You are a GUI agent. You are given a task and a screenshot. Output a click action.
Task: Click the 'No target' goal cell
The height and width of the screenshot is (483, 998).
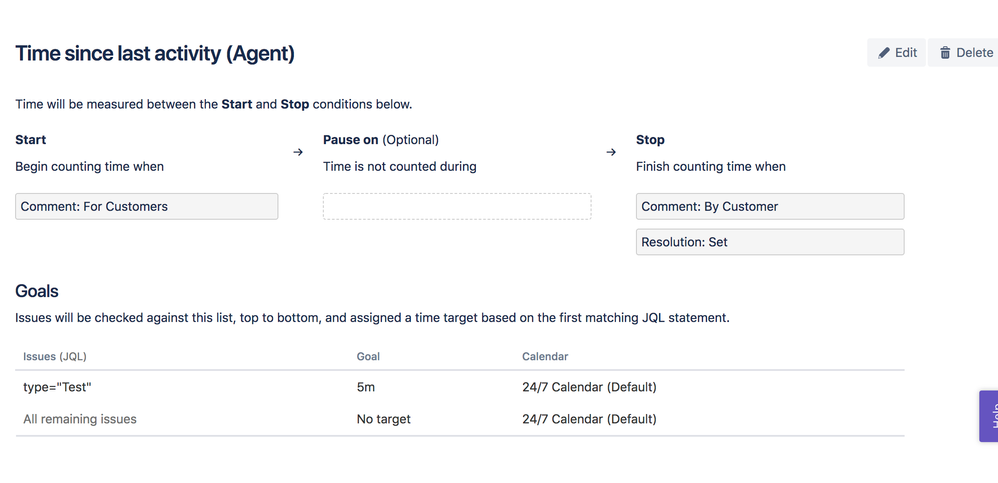383,419
